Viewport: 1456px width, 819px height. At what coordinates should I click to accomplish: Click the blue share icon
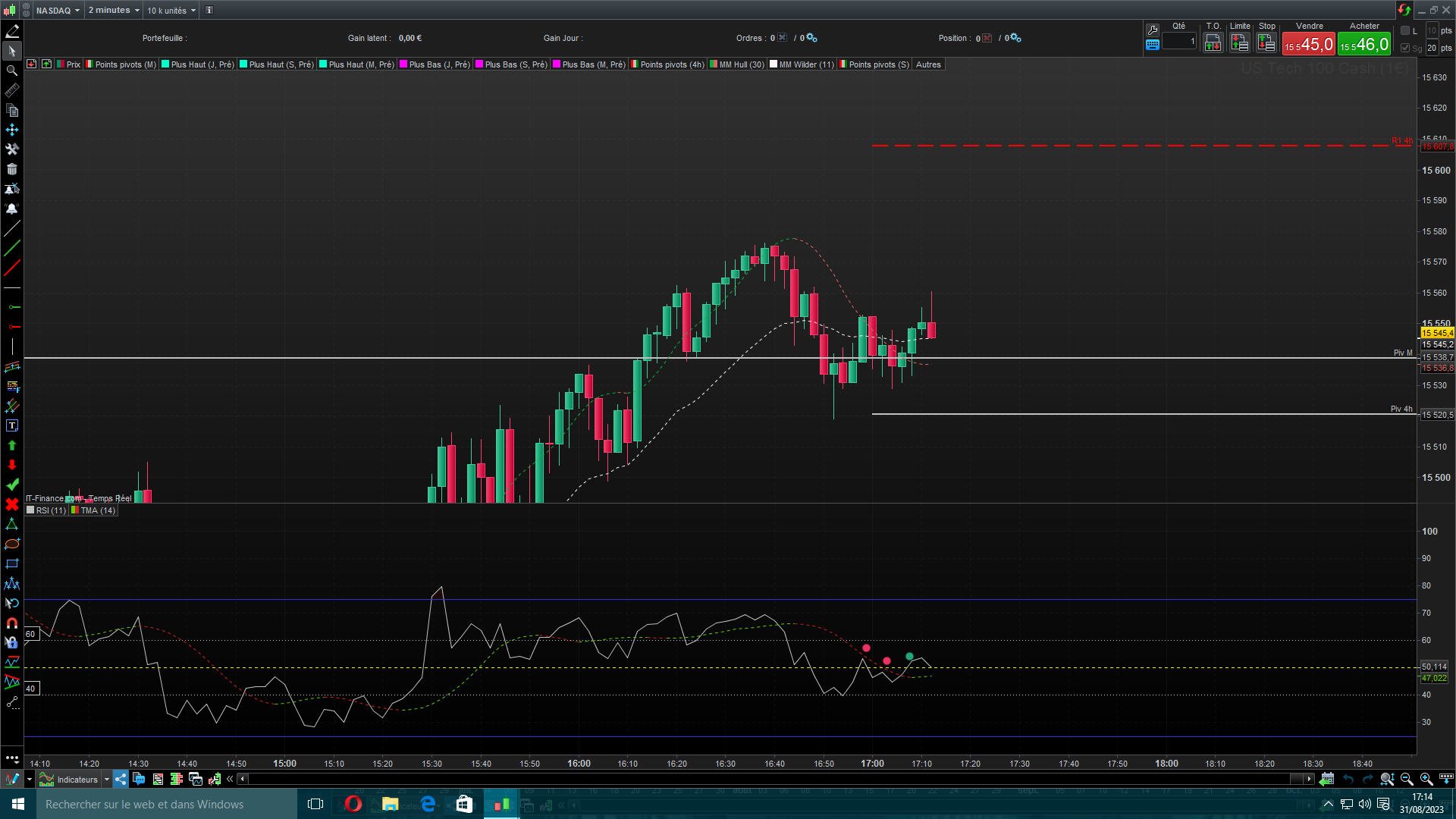click(121, 779)
